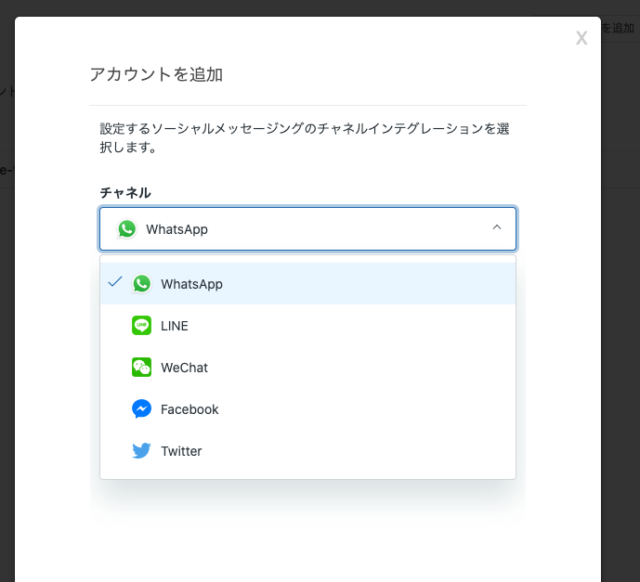The image size is (640, 582).
Task: Collapse the channel dropdown with the chevron
Action: [x=497, y=227]
